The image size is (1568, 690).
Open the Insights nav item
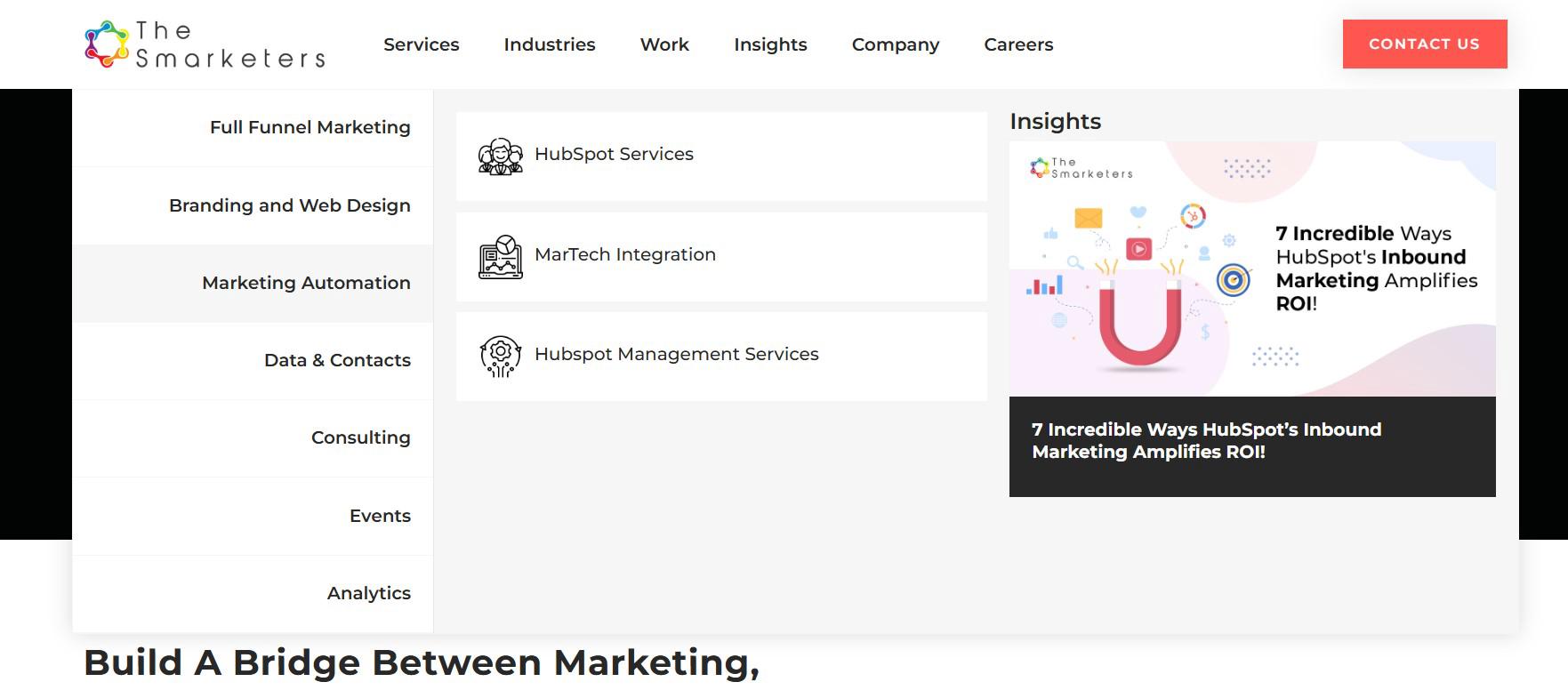point(770,44)
